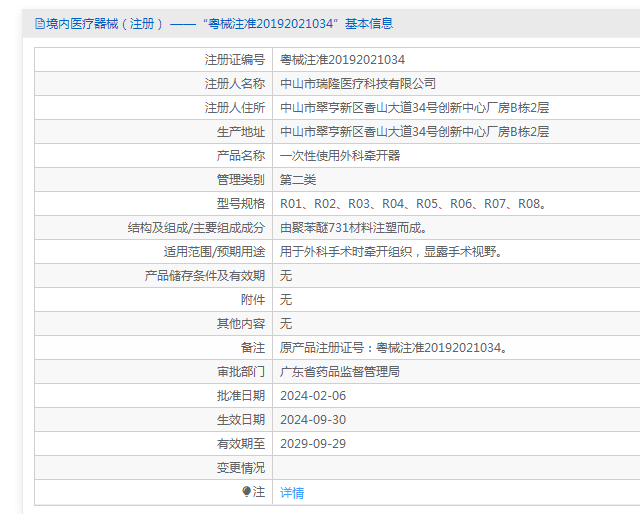Select registrant name 中山市瑞隆医疗科技有限公司
640x514 pixels.
(358, 84)
